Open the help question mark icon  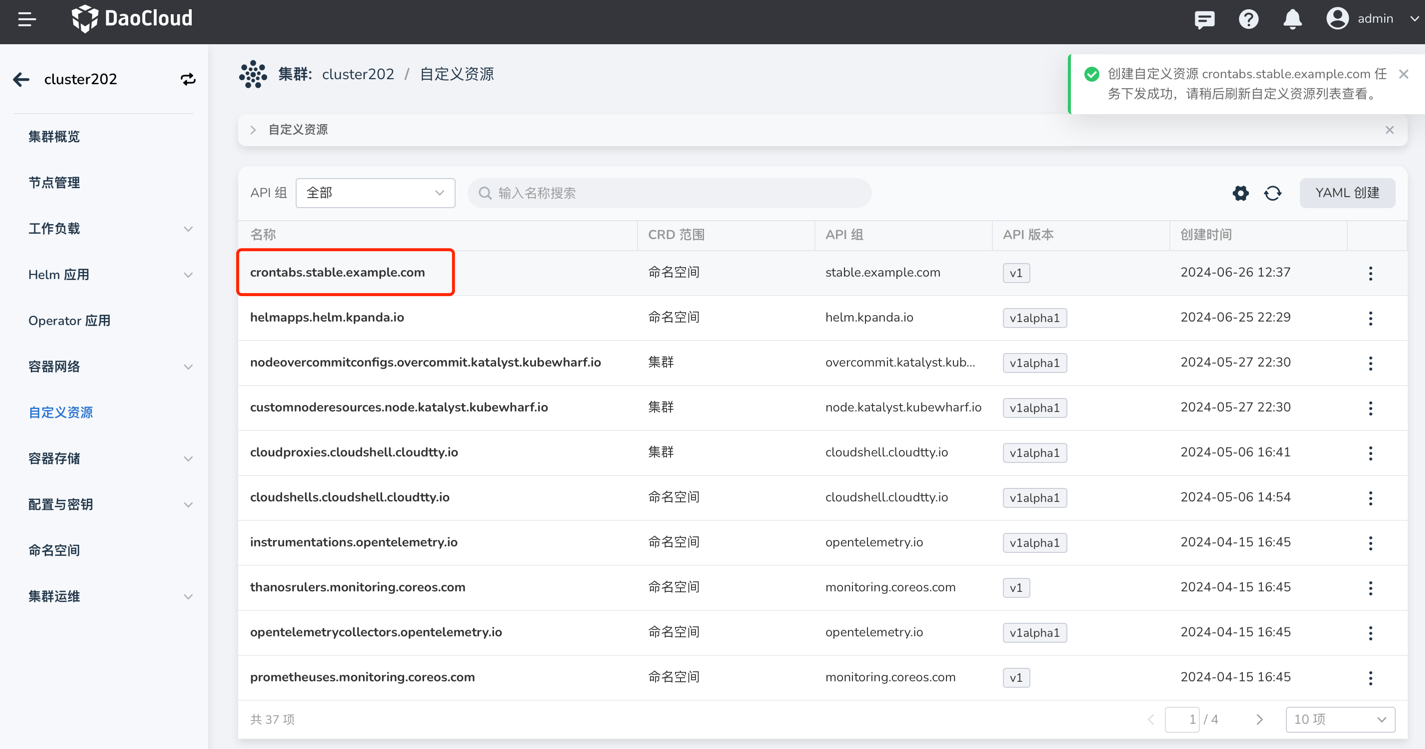pyautogui.click(x=1248, y=19)
